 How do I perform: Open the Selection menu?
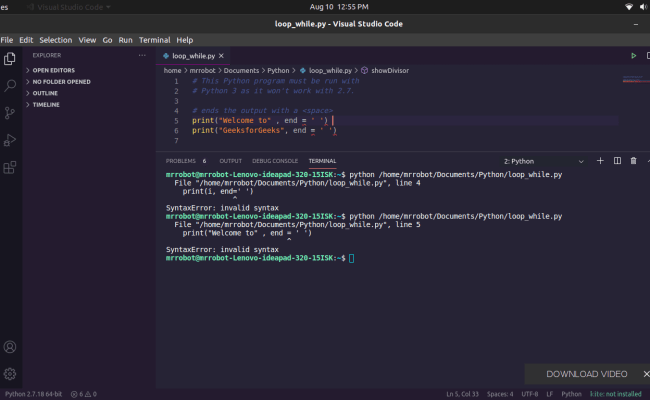click(56, 40)
